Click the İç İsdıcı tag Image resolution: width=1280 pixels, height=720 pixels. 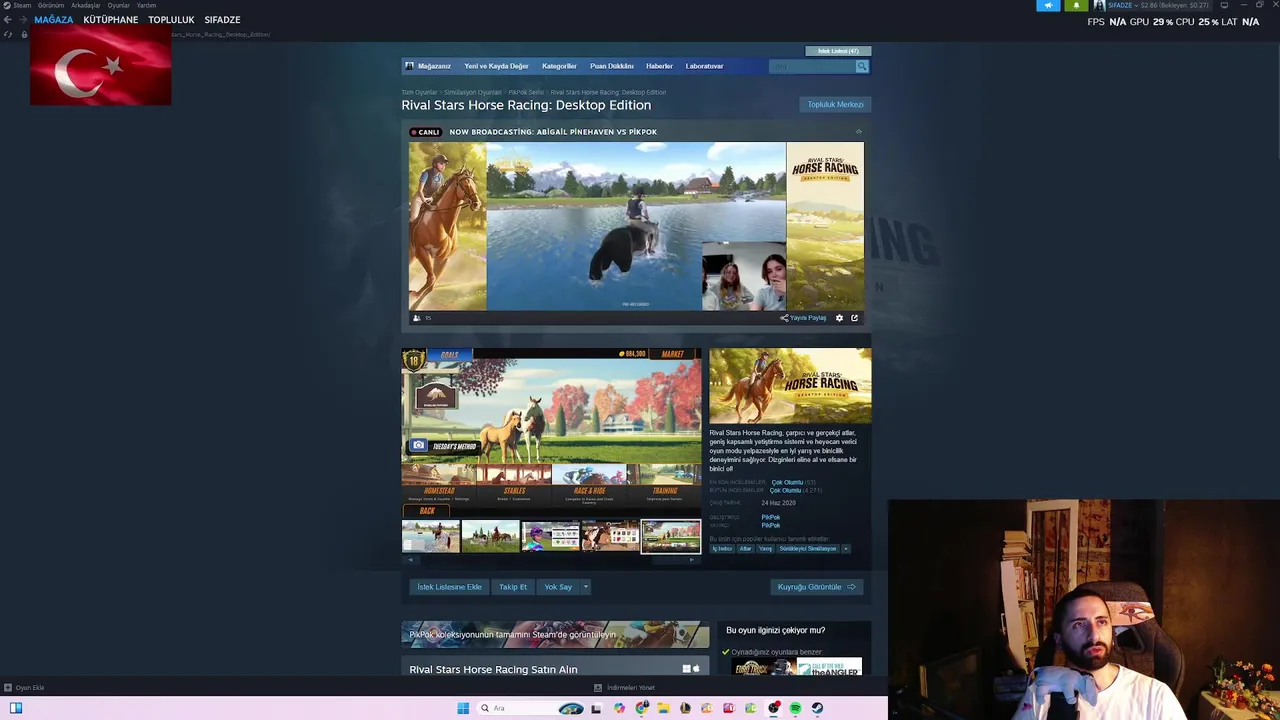[x=722, y=549]
